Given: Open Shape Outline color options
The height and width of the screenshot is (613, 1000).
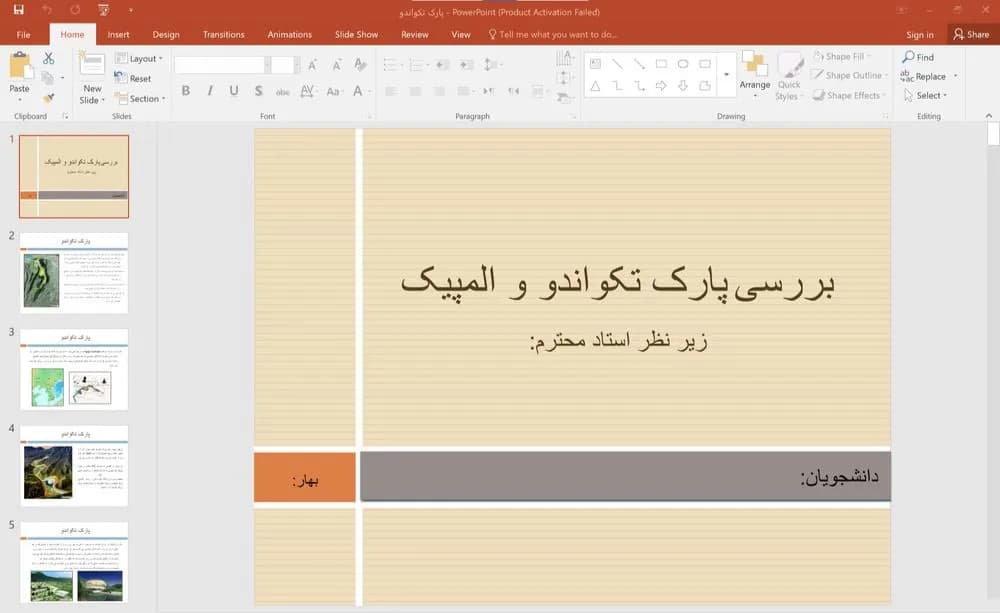Looking at the screenshot, I should click(x=850, y=75).
